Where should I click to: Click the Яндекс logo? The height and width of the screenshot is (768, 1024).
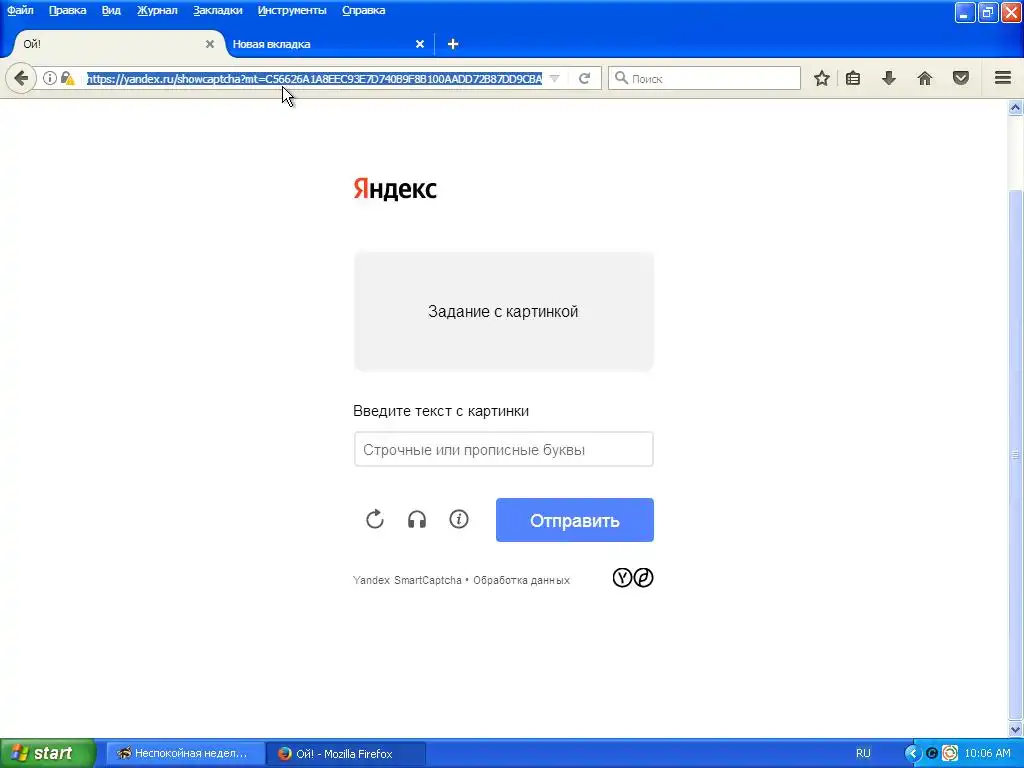click(395, 189)
